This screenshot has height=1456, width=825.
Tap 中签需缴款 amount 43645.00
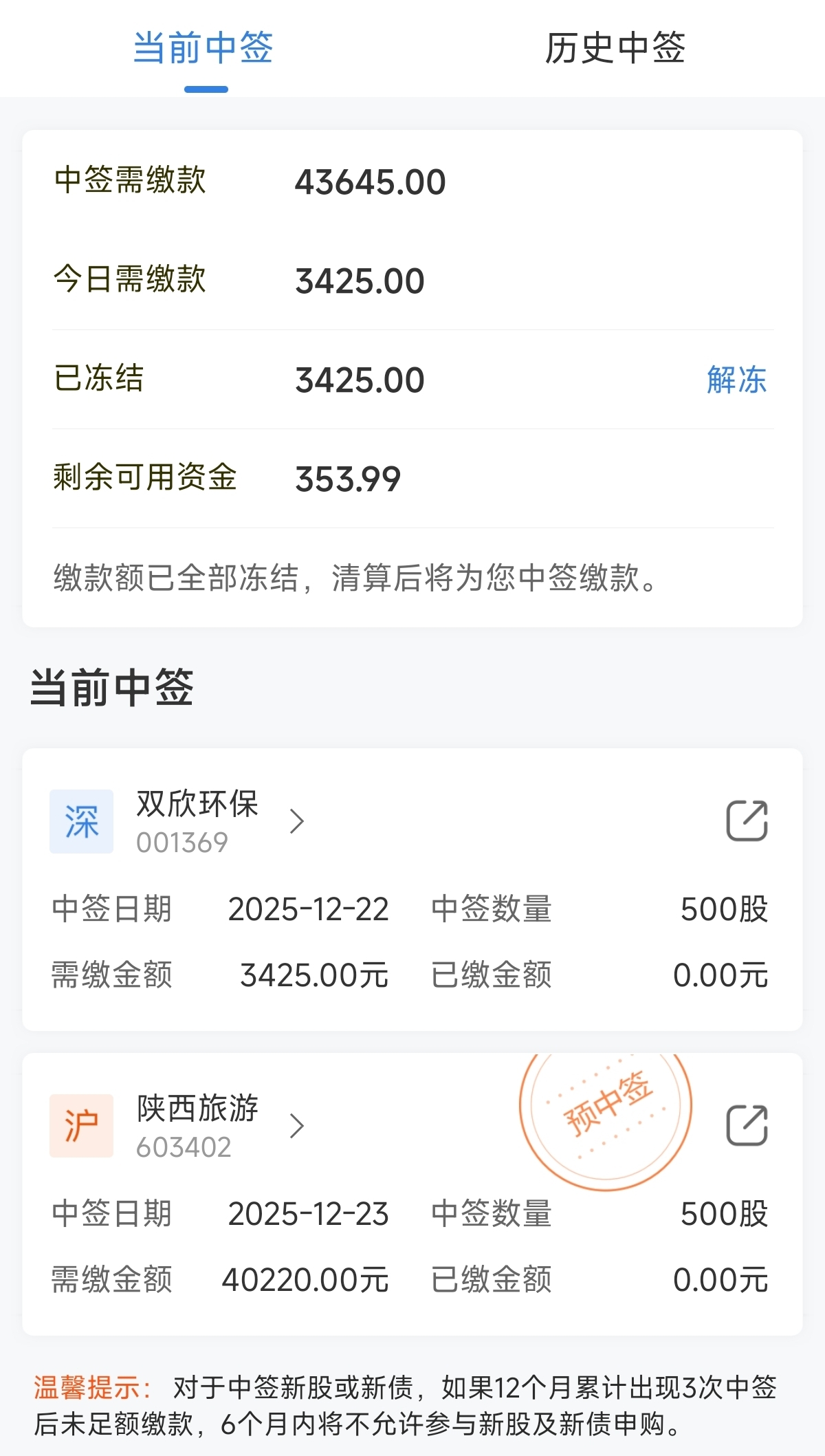point(371,182)
